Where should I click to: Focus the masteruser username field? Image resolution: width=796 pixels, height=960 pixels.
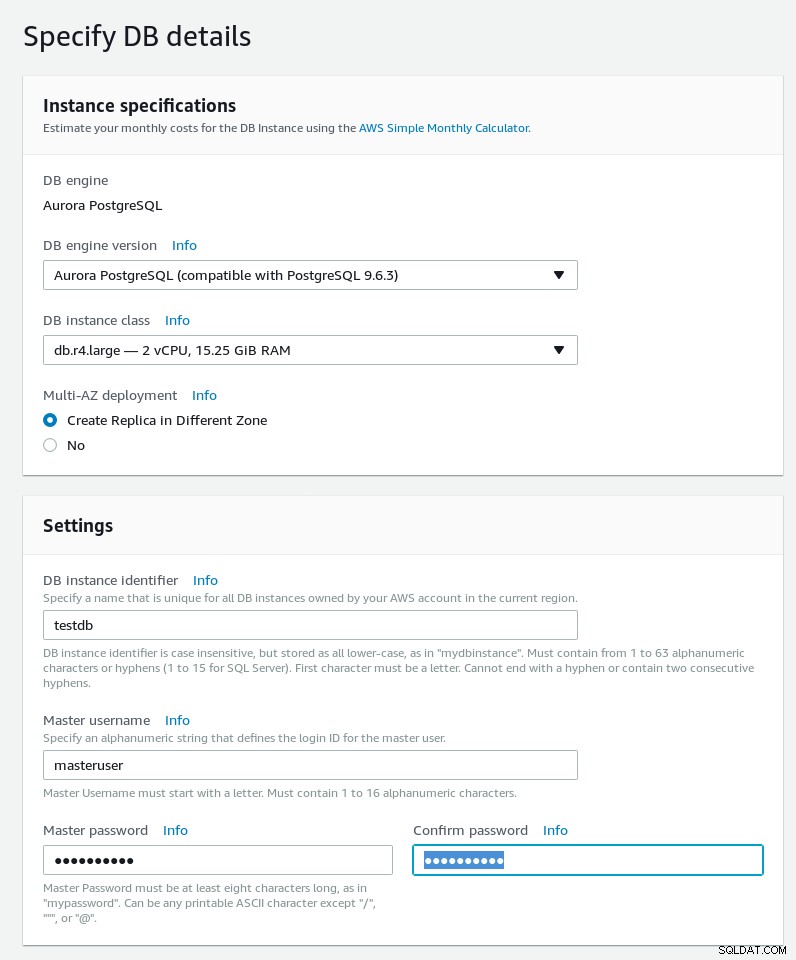click(x=310, y=765)
